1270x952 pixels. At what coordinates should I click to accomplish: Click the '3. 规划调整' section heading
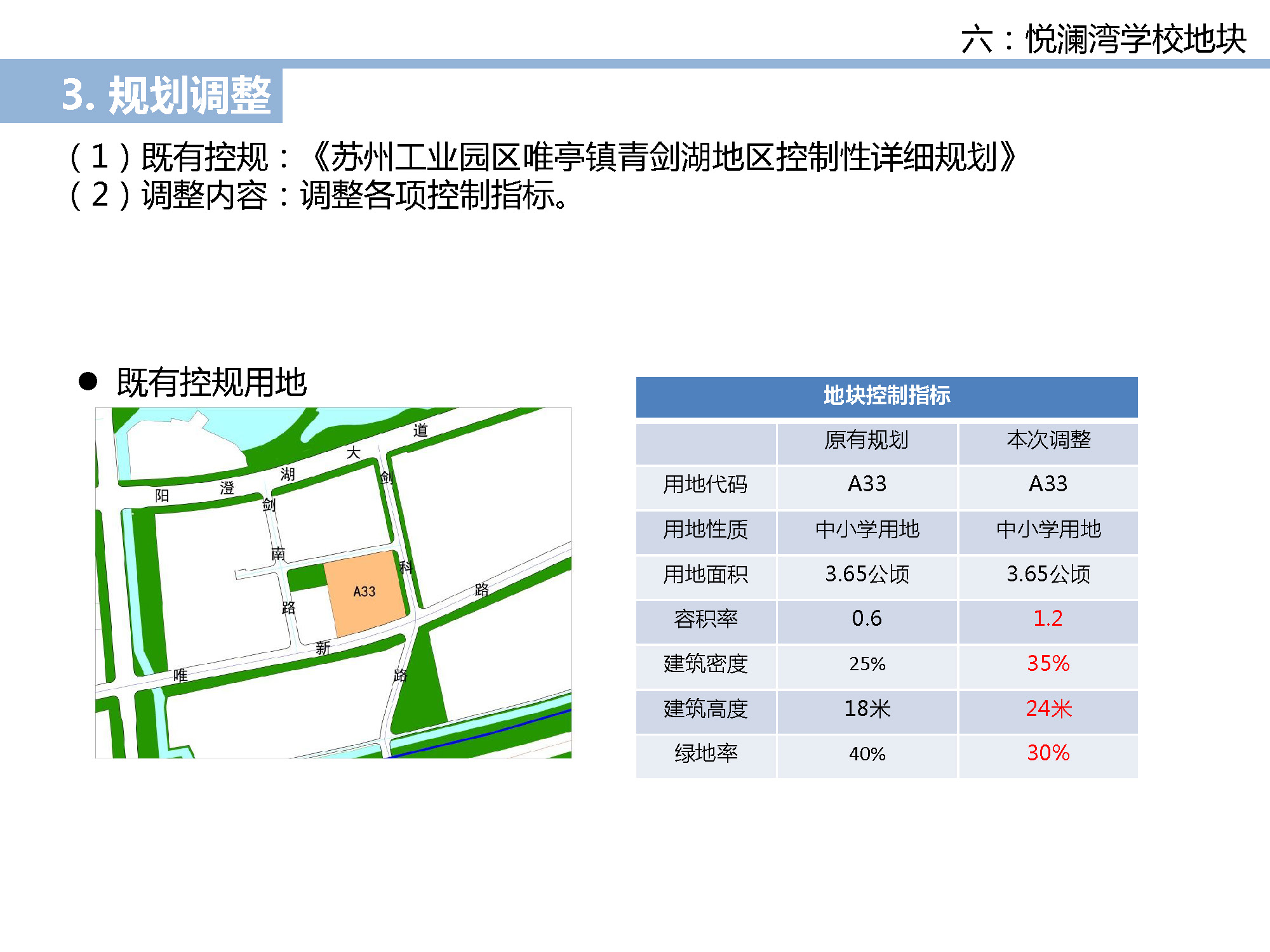(166, 95)
